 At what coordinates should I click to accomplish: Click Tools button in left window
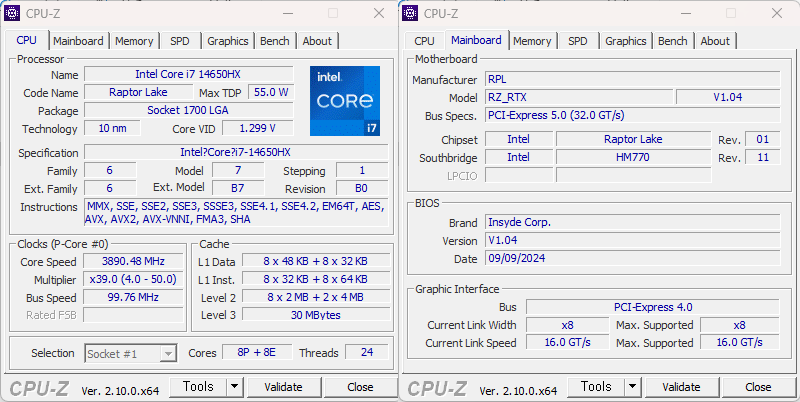tap(198, 387)
